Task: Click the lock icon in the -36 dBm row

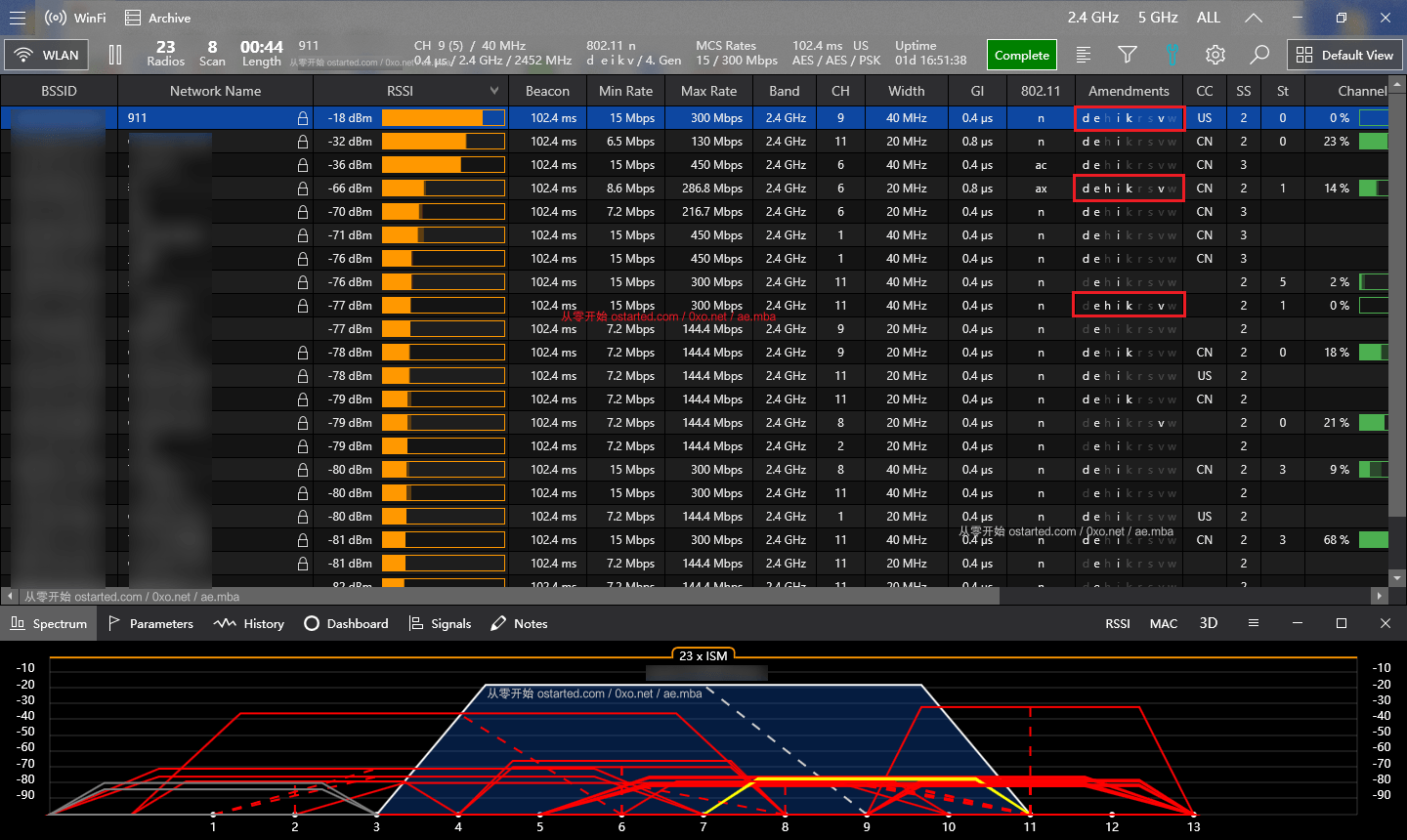Action: tap(303, 165)
